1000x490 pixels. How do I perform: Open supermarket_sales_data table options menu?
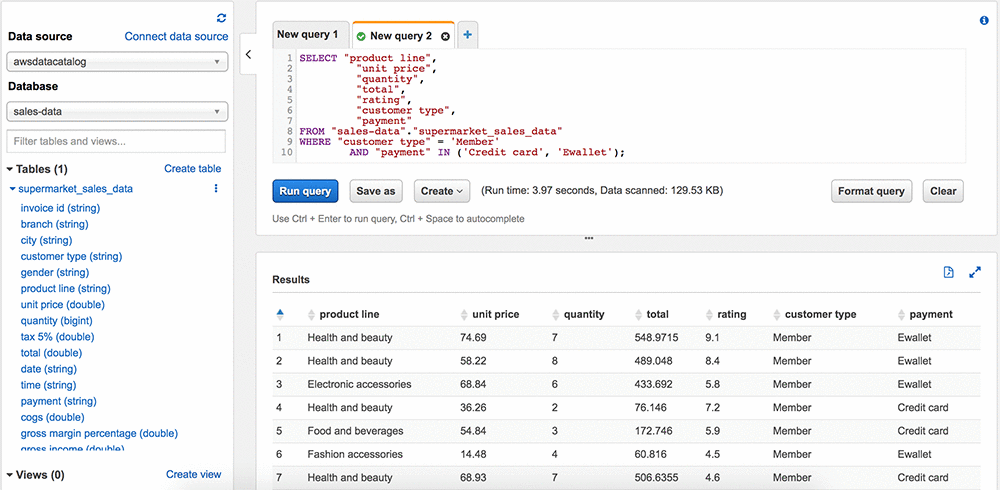pyautogui.click(x=216, y=188)
